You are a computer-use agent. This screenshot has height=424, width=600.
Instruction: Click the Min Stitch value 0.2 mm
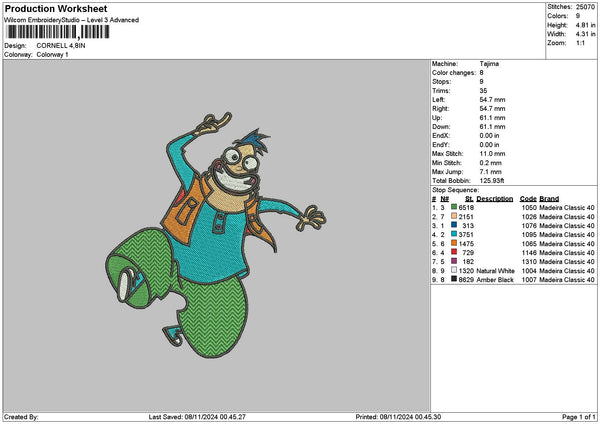tap(491, 163)
